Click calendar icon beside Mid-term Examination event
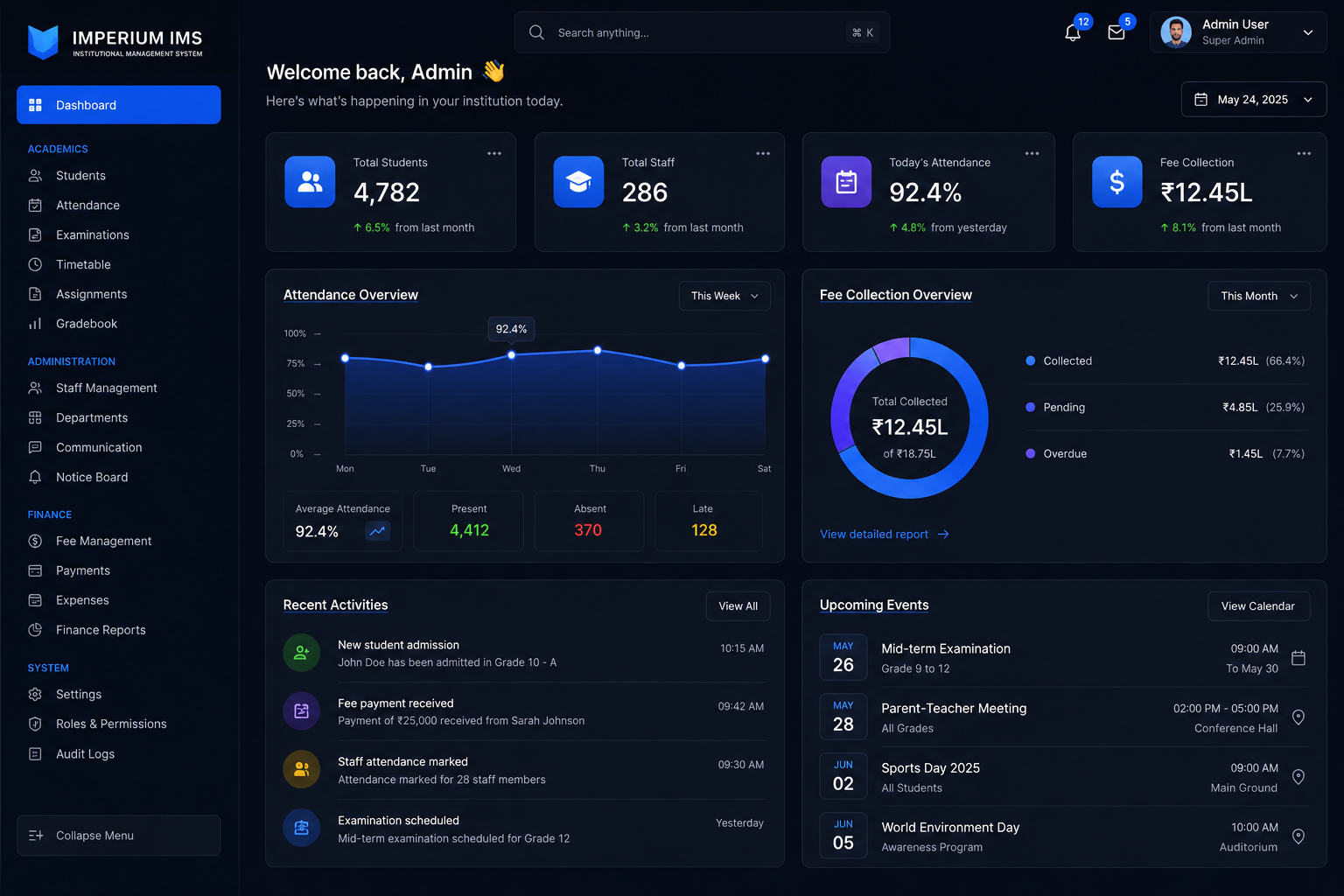1344x896 pixels. [1298, 658]
